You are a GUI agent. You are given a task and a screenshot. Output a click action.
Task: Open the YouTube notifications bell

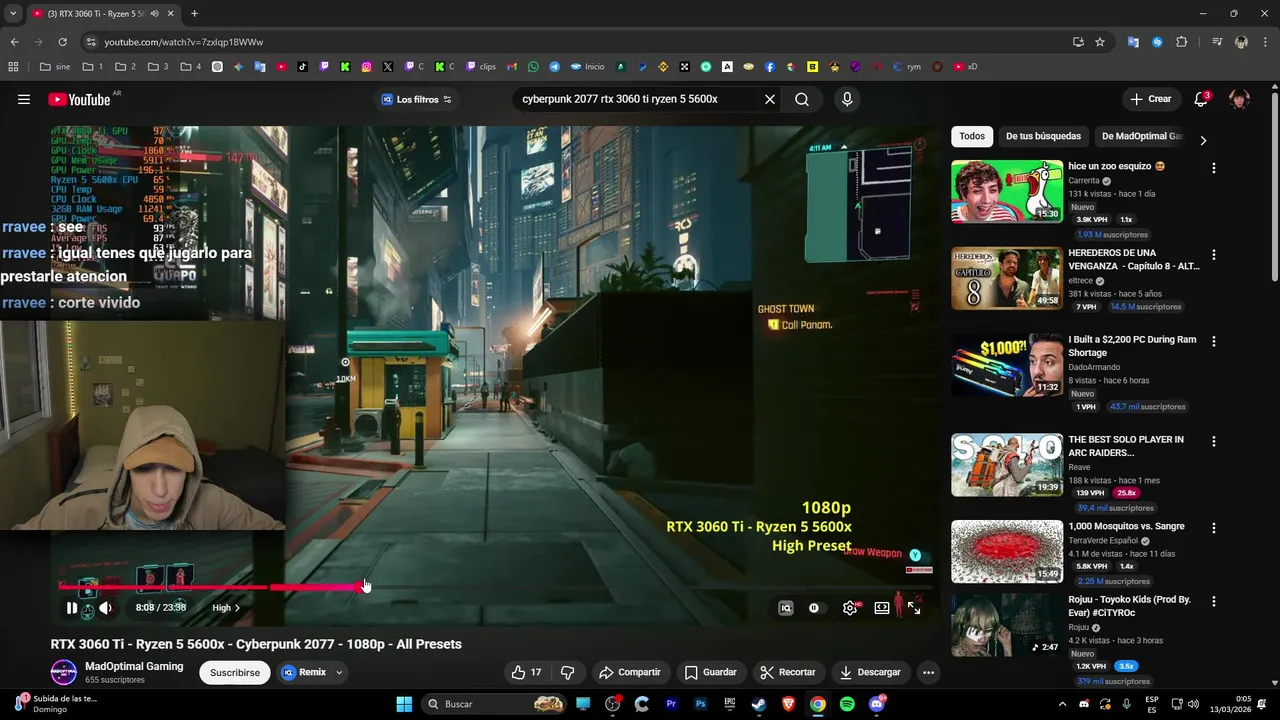[1201, 99]
